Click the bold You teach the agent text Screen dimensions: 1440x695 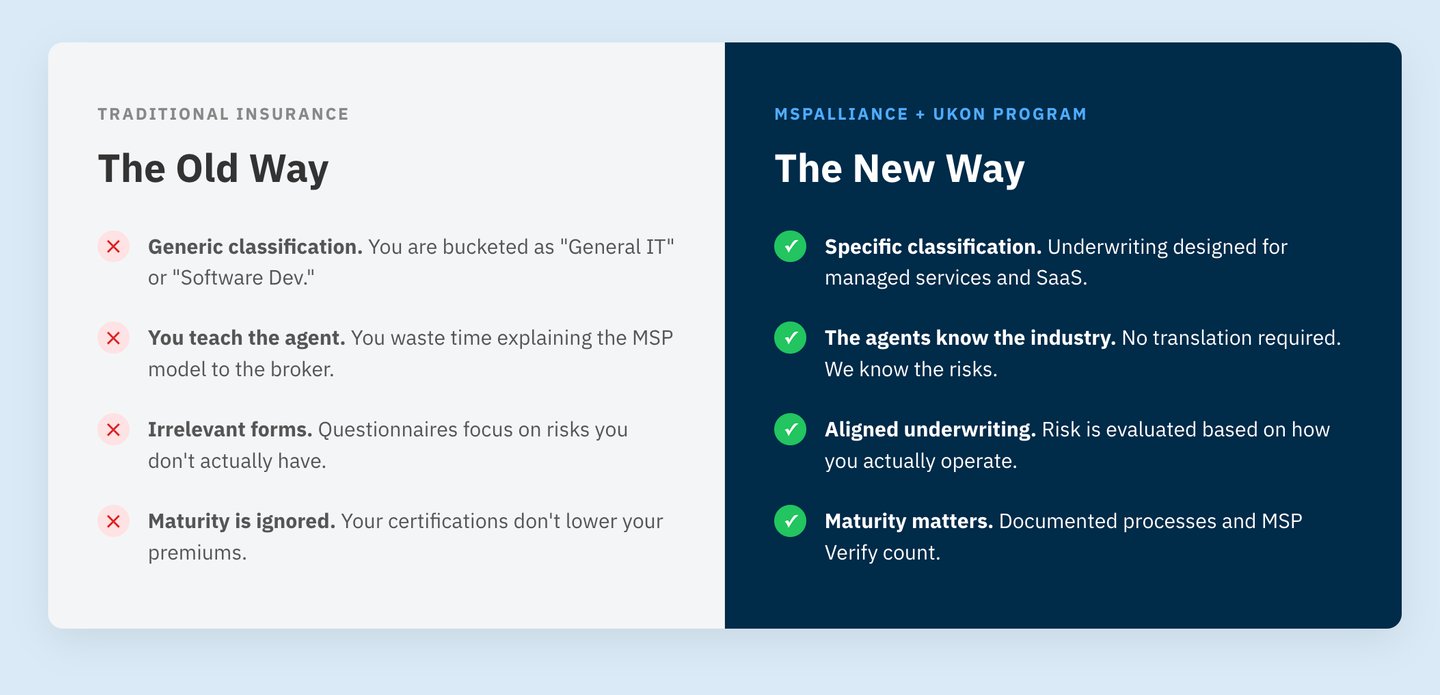(x=246, y=338)
